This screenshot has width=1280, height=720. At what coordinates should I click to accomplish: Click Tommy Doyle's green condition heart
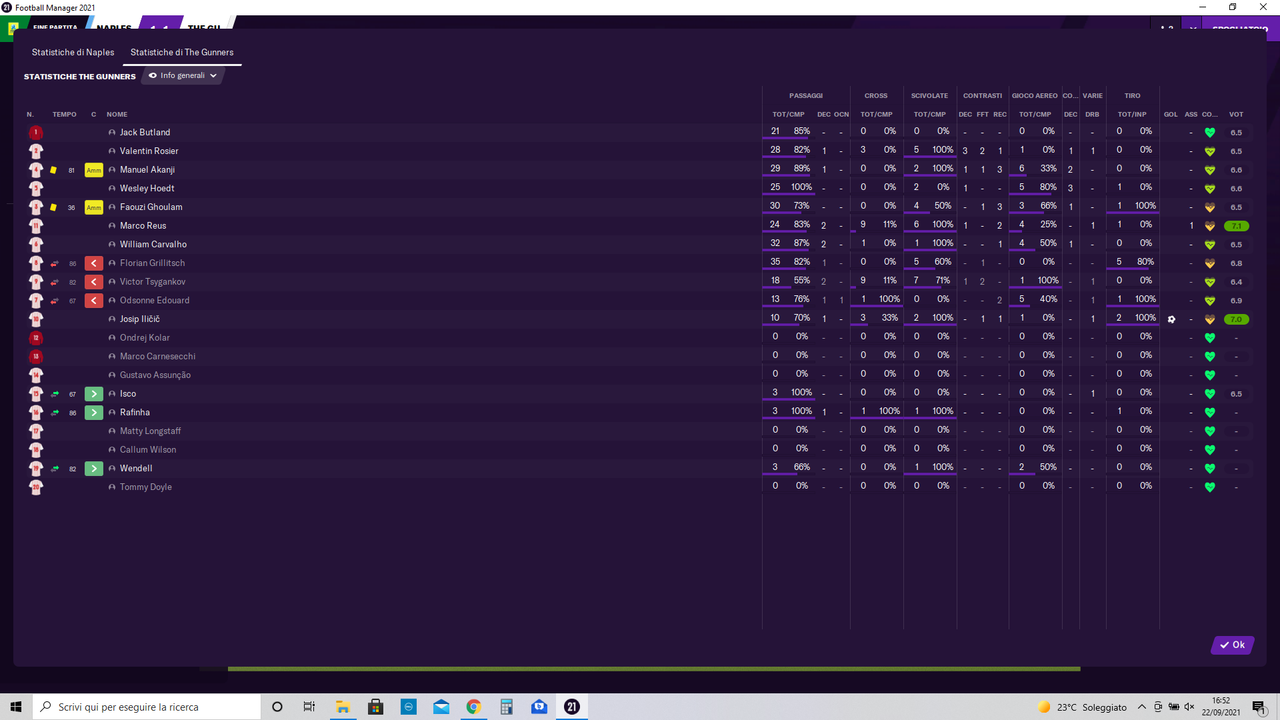[1209, 487]
